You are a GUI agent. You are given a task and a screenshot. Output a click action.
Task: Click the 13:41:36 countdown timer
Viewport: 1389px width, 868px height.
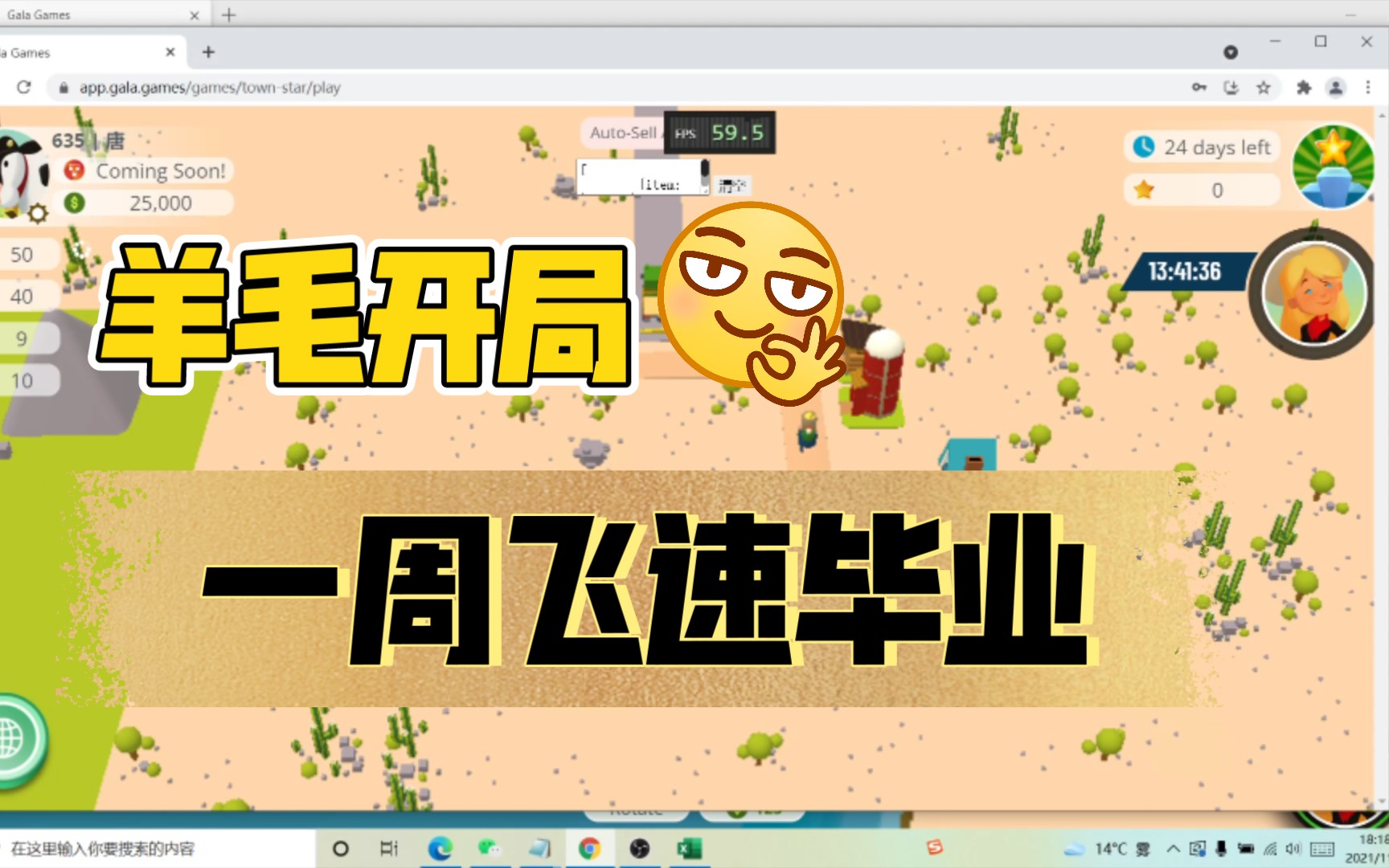[1184, 272]
